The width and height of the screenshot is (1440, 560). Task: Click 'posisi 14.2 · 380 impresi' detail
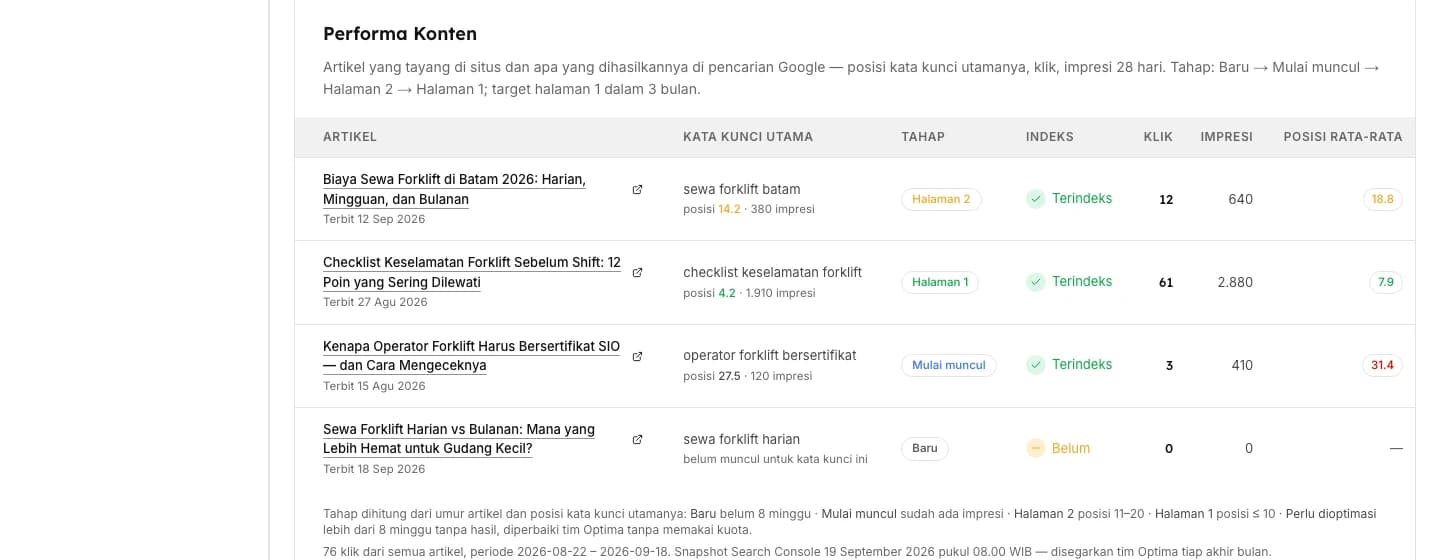click(x=749, y=209)
